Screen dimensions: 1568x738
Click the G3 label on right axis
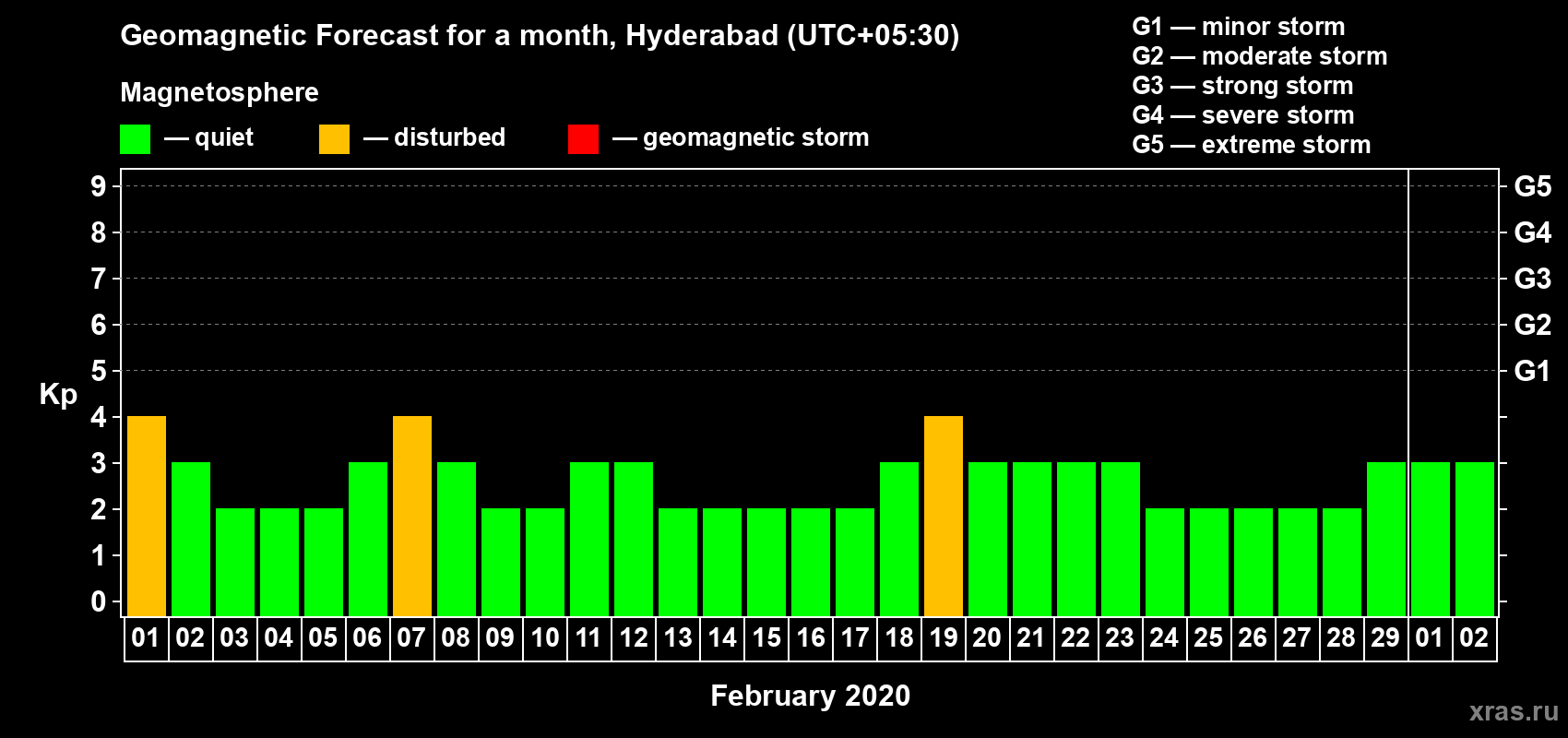coord(1532,279)
